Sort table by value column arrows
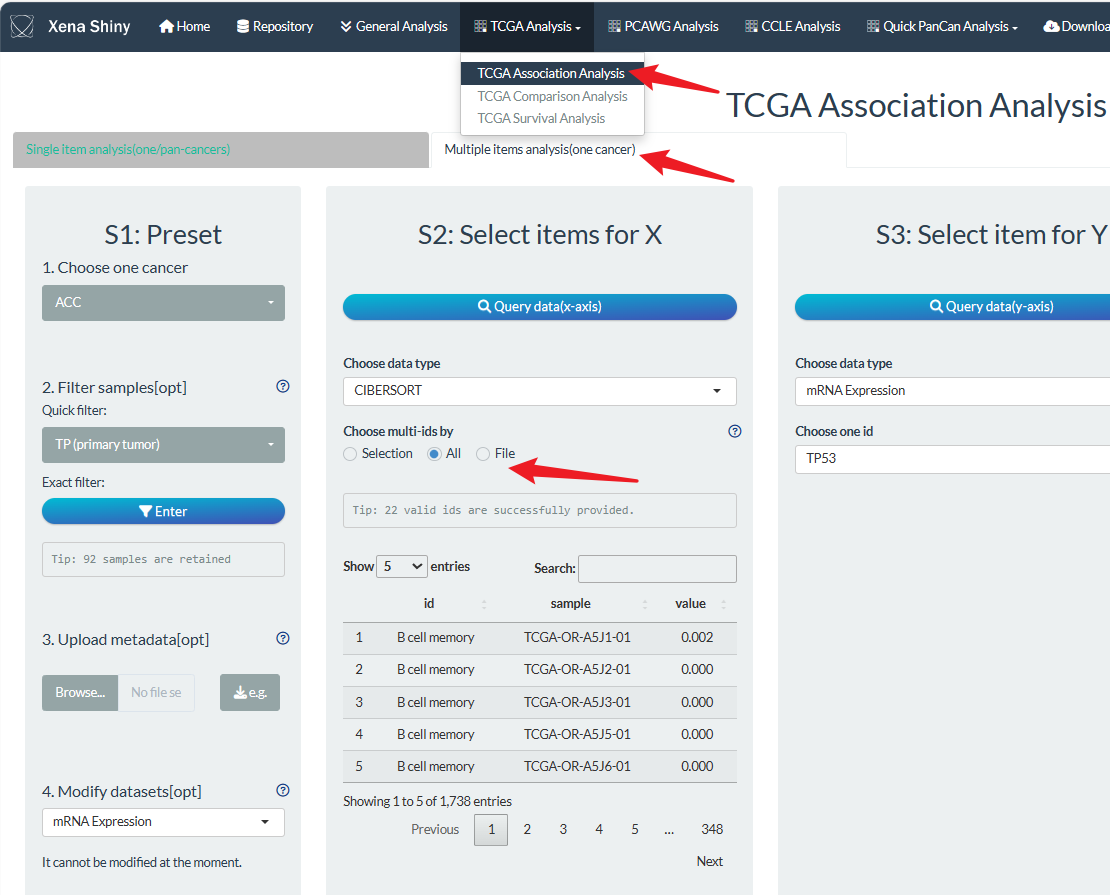The width and height of the screenshot is (1110, 895). pos(723,604)
